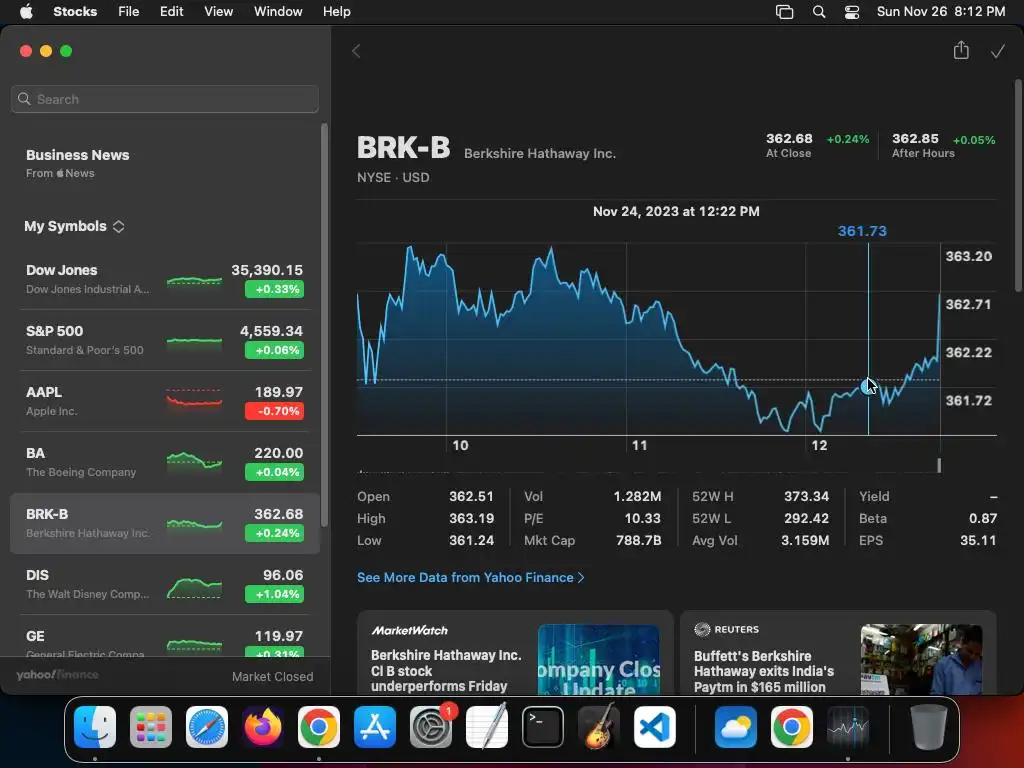Open Terminal from the Dock
The width and height of the screenshot is (1024, 768).
click(x=543, y=727)
